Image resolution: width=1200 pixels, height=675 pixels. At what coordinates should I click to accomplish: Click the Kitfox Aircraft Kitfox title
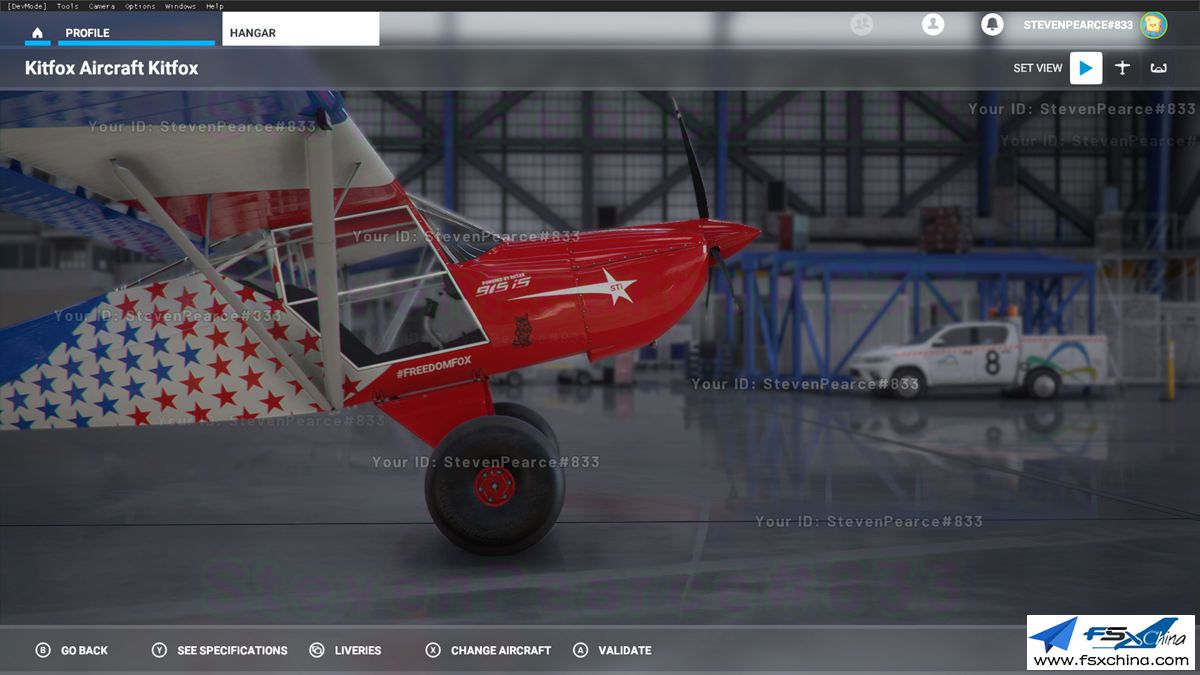point(112,68)
